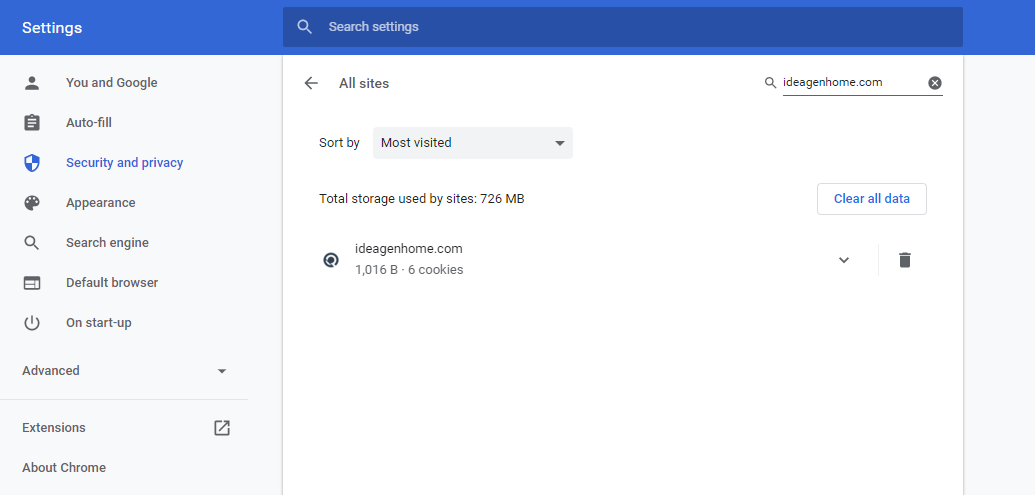Click the Auto-fill clipboard icon

tap(32, 123)
